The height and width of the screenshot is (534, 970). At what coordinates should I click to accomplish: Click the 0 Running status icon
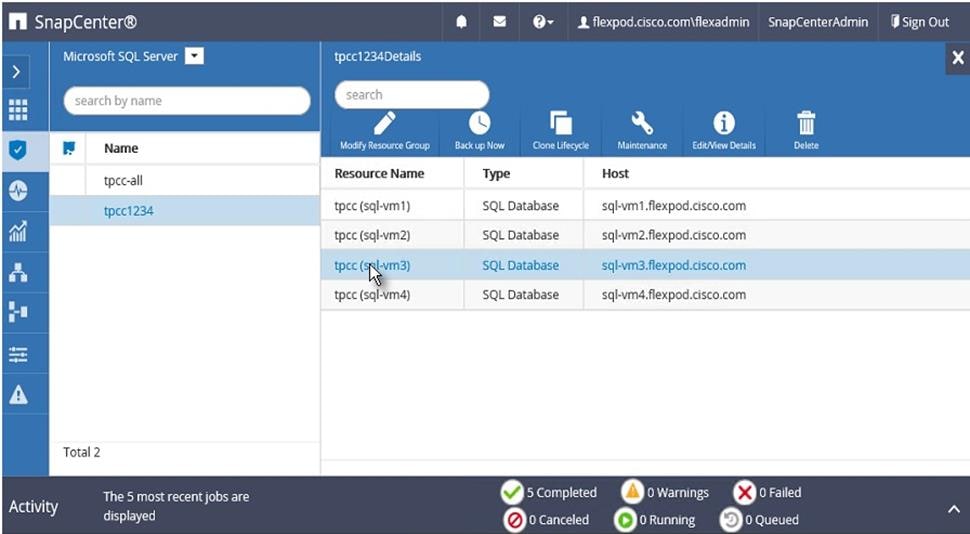pos(625,520)
